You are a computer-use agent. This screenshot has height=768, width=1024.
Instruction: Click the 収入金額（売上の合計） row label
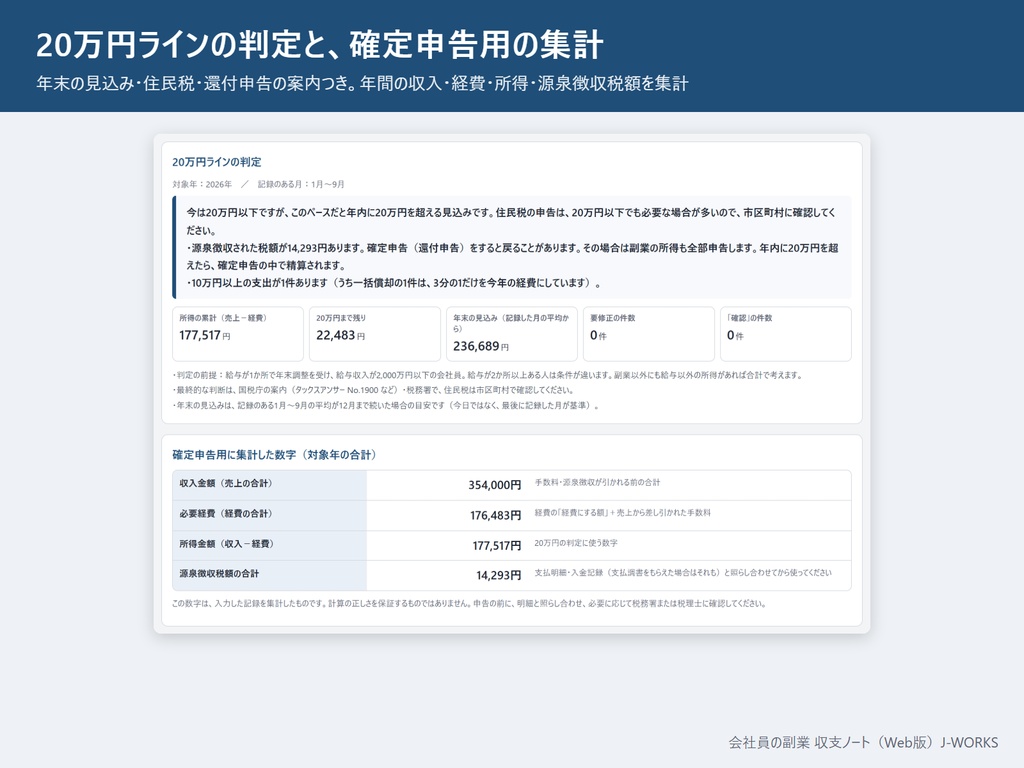pos(225,483)
